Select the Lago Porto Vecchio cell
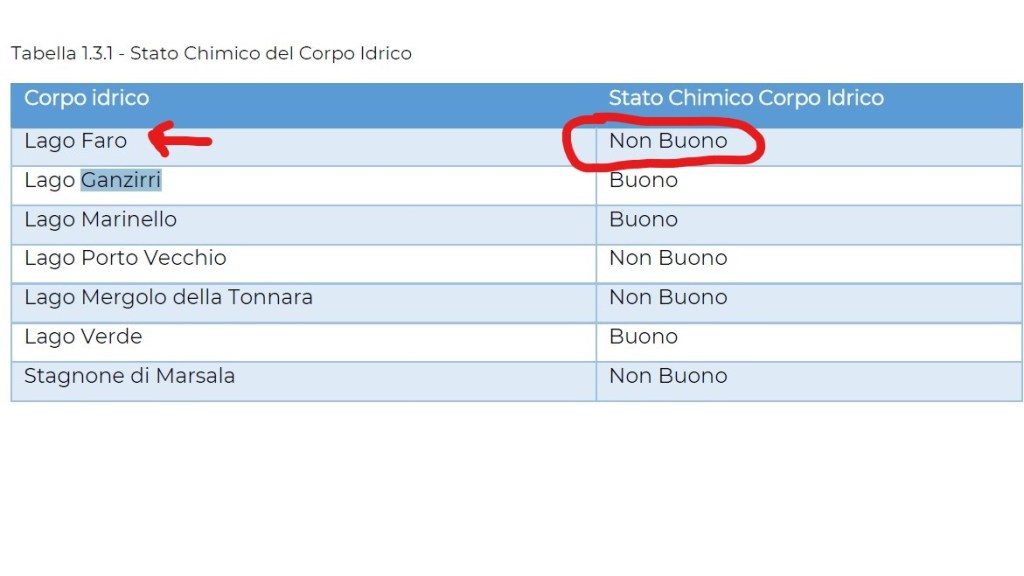This screenshot has width=1024, height=576. point(125,258)
